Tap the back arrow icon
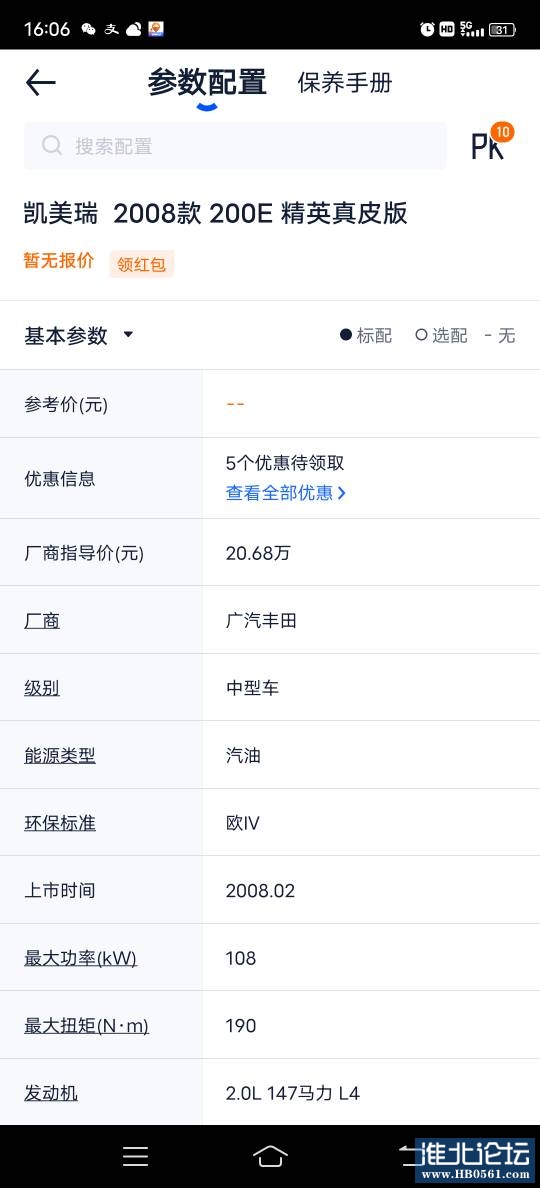Screen dimensions: 540x1188 (x=40, y=83)
